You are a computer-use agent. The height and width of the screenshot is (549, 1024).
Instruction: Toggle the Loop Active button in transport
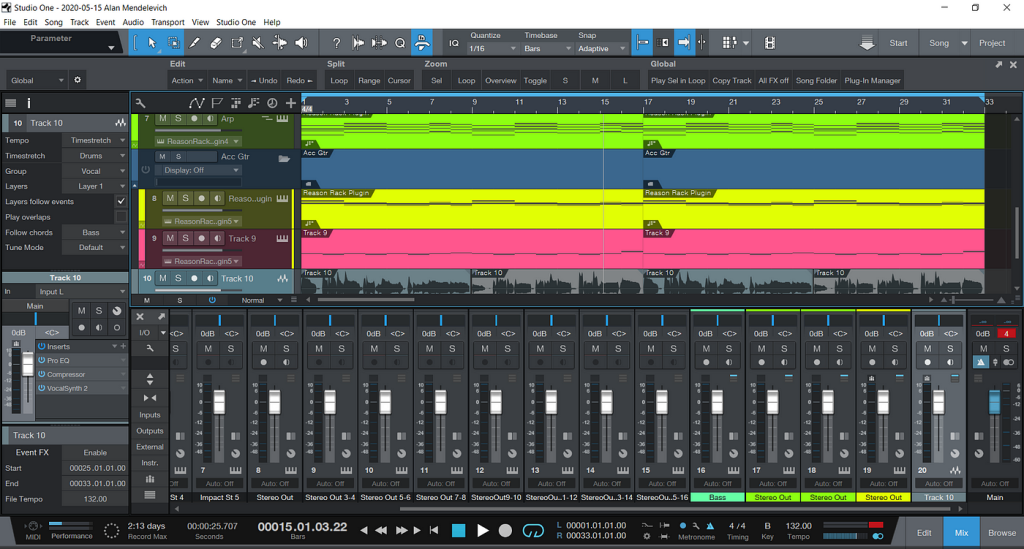pyautogui.click(x=534, y=530)
